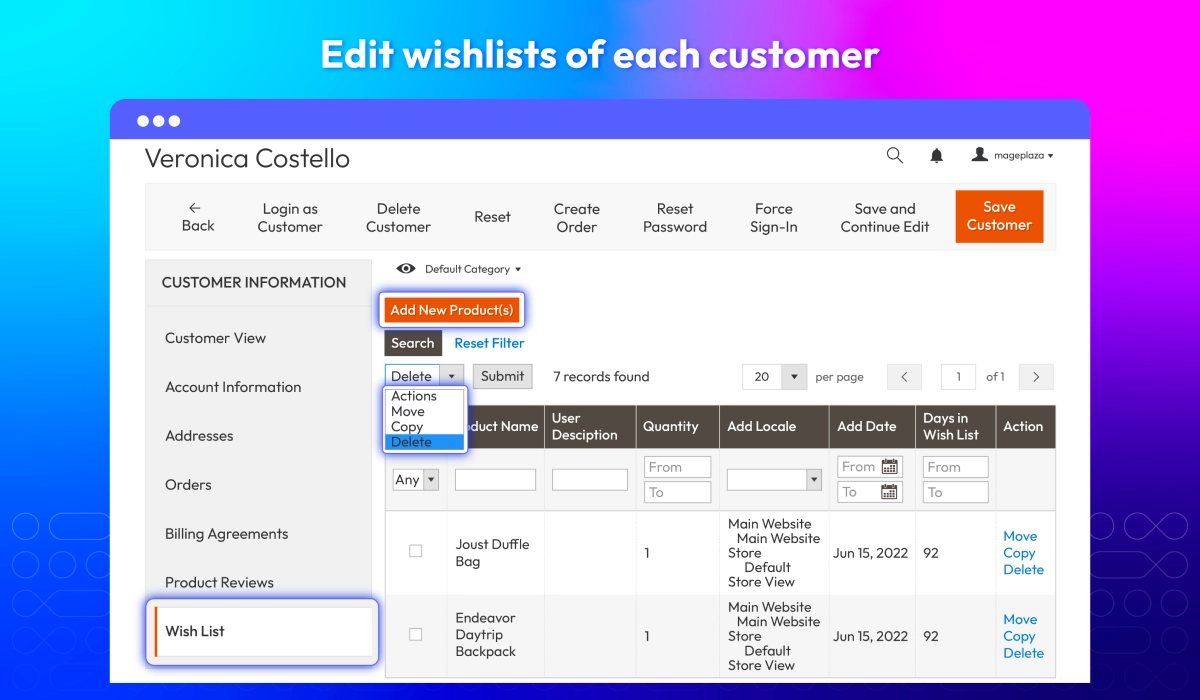
Task: Click the Product Name filter input field
Action: [x=495, y=480]
